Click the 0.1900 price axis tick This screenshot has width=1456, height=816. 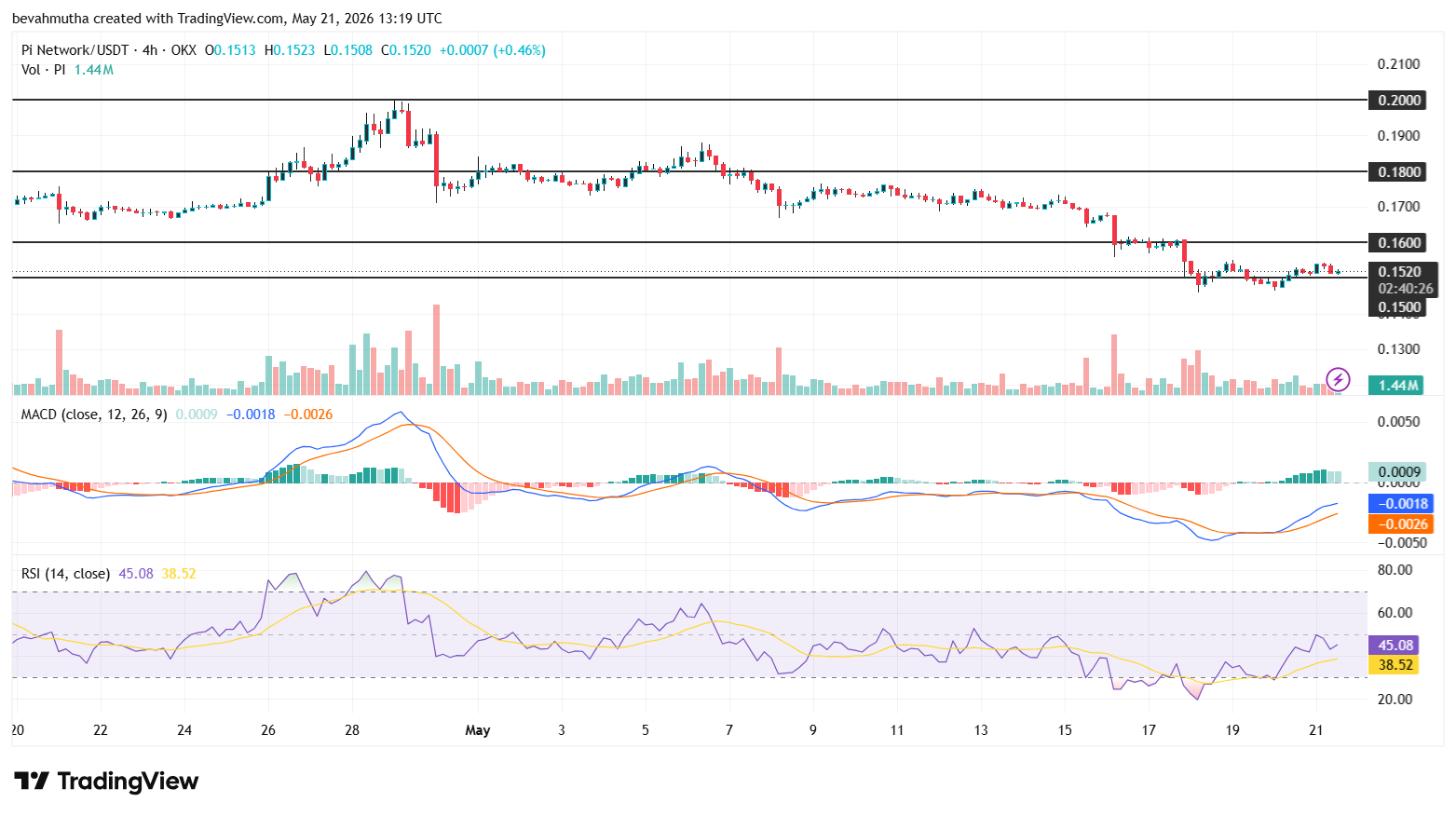[1399, 136]
